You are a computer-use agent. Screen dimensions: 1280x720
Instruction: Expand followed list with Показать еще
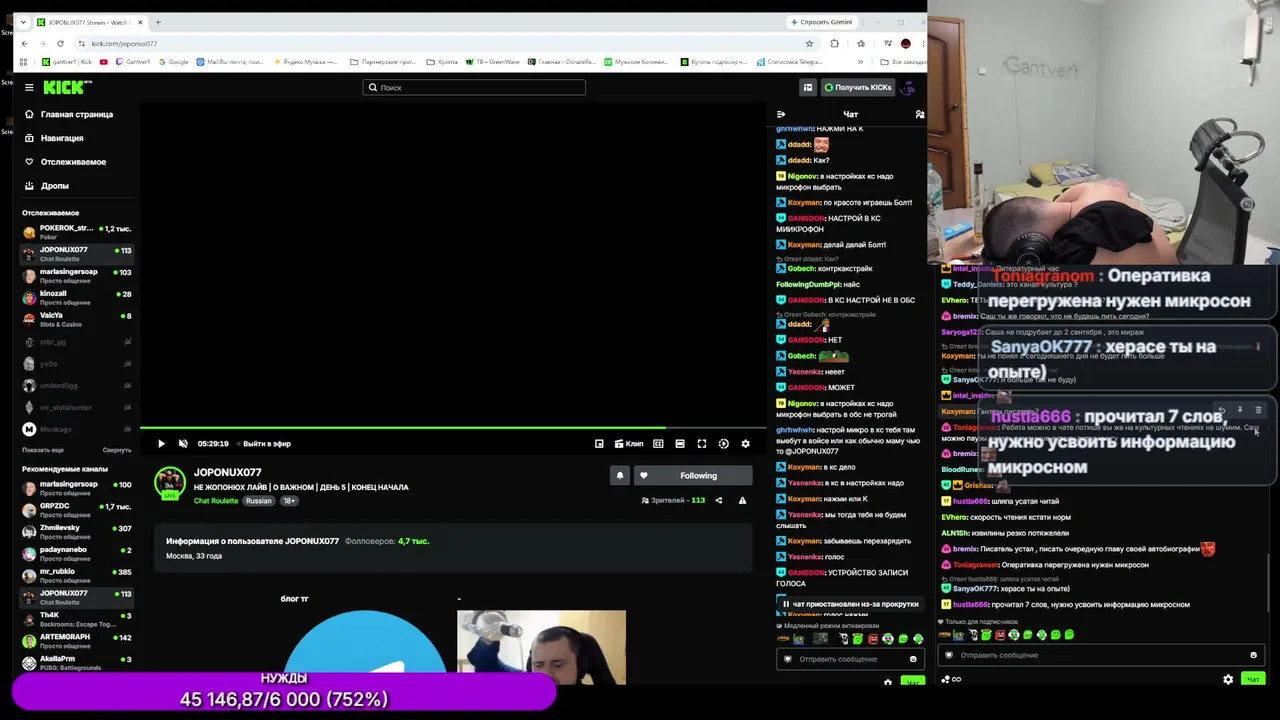[42, 450]
